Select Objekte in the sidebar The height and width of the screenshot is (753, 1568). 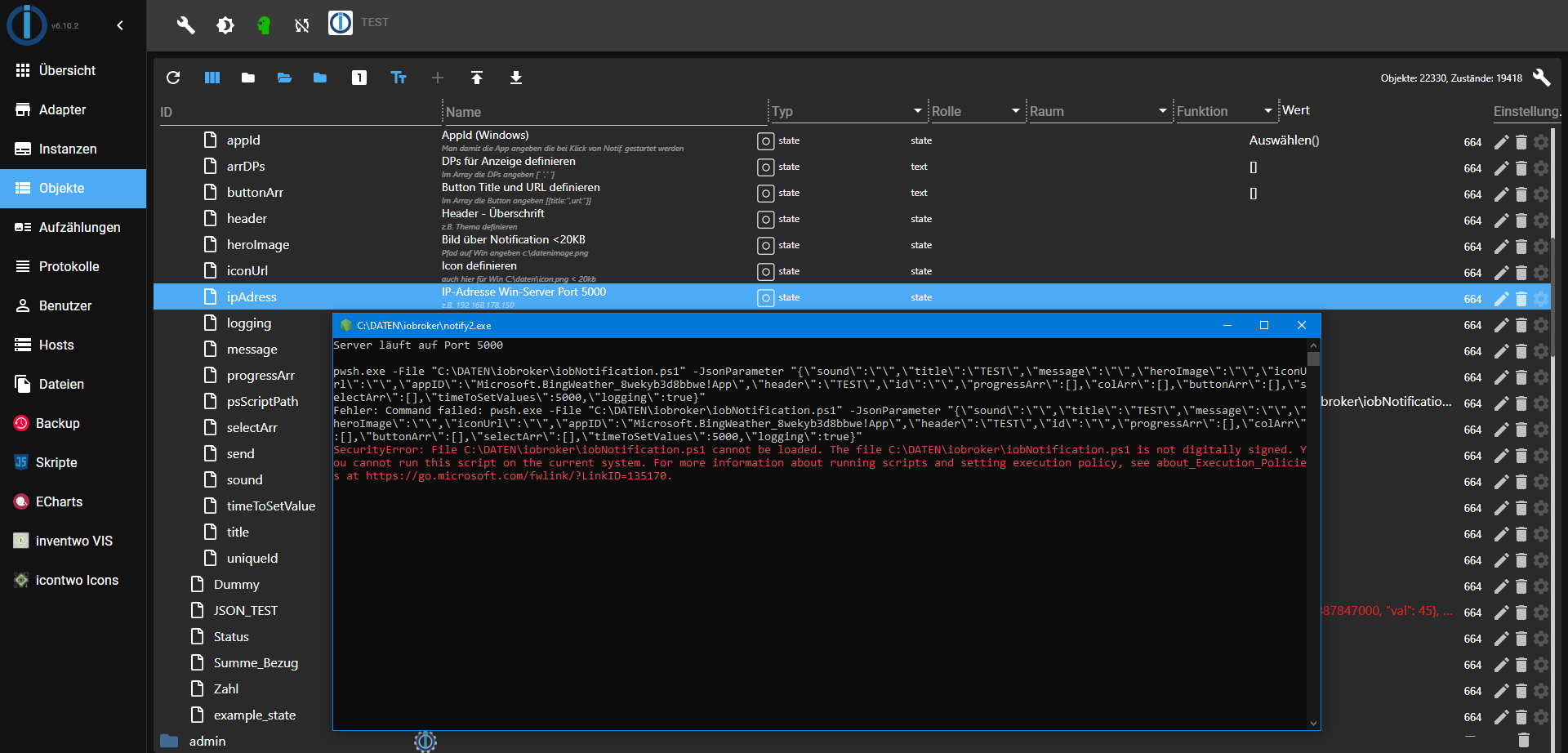(73, 188)
